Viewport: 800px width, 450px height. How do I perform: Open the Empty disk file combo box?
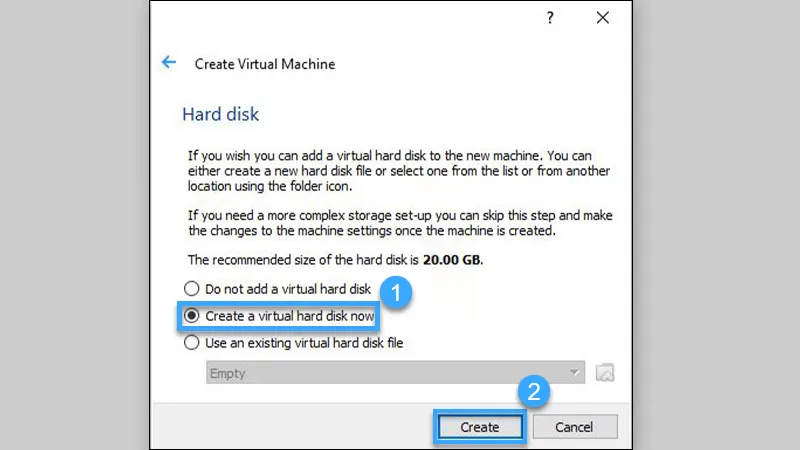pyautogui.click(x=395, y=372)
